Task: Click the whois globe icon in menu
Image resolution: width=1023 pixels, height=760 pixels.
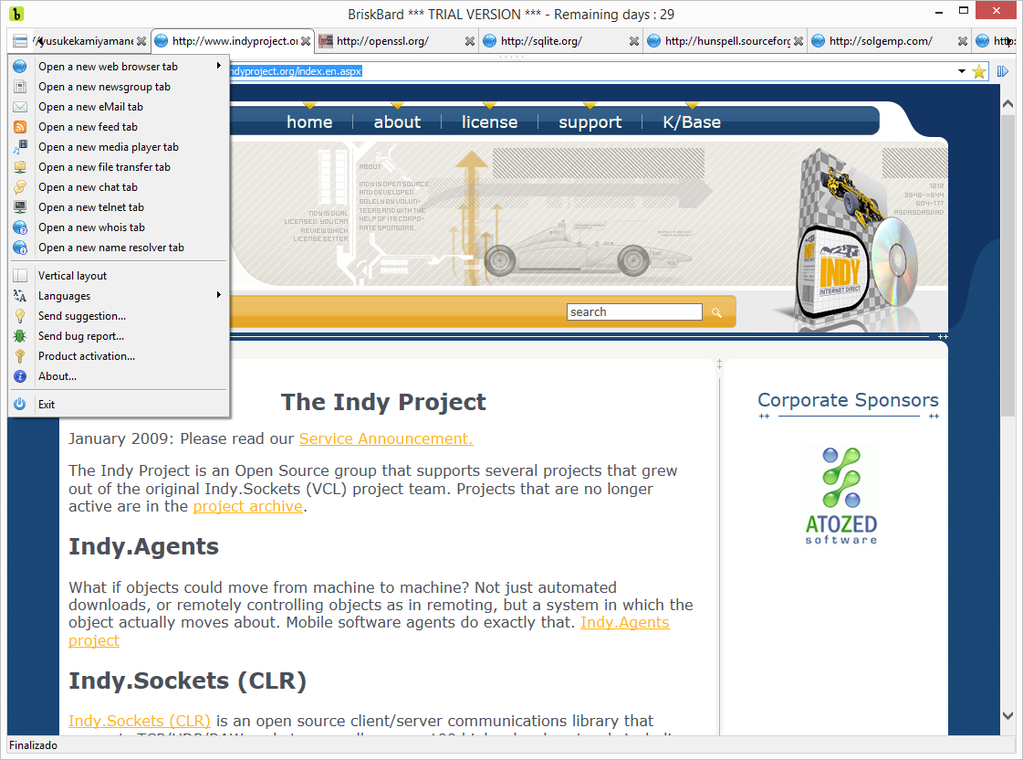Action: [x=20, y=228]
